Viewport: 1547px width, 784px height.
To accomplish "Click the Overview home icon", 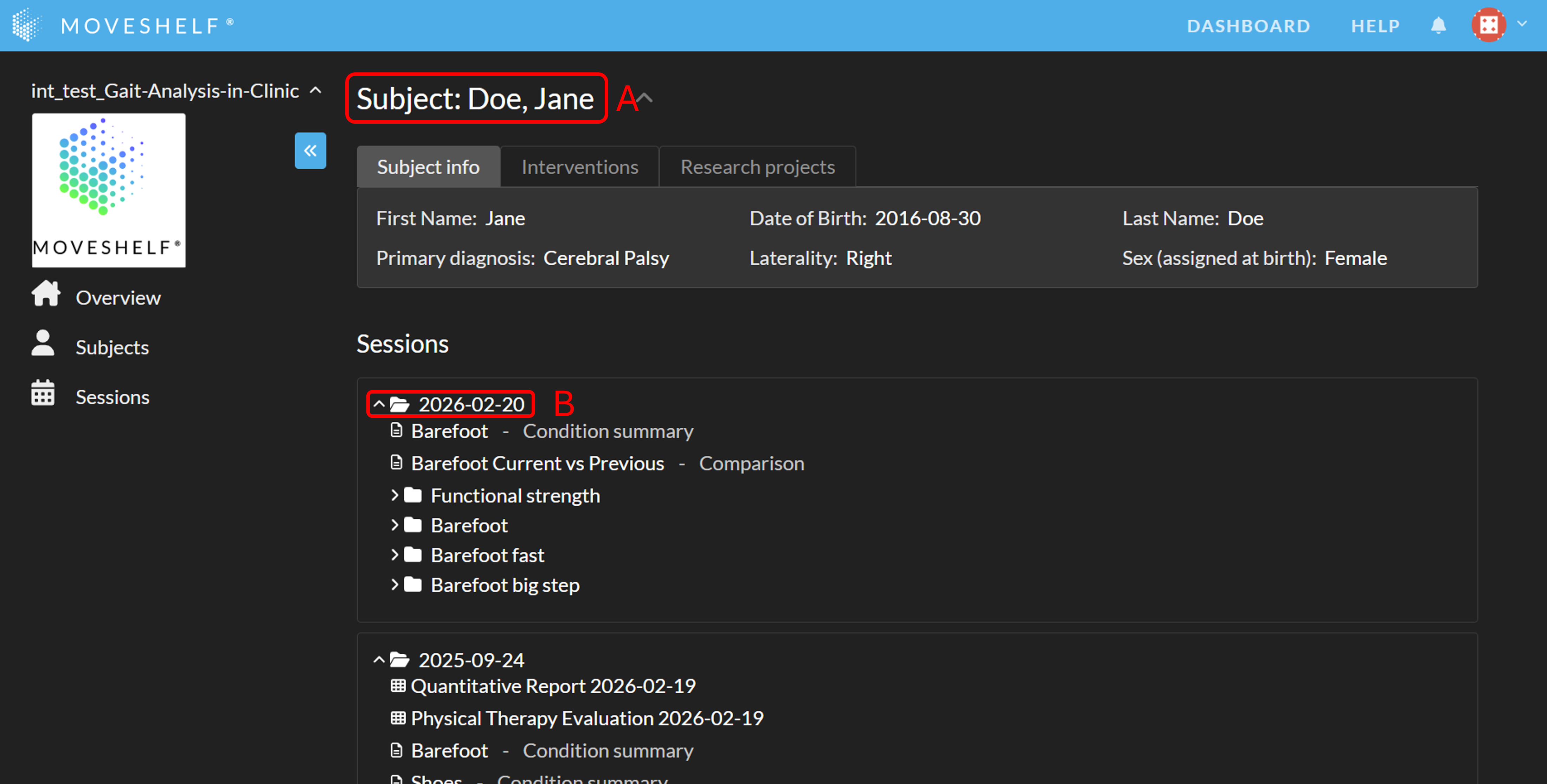I will [x=46, y=294].
